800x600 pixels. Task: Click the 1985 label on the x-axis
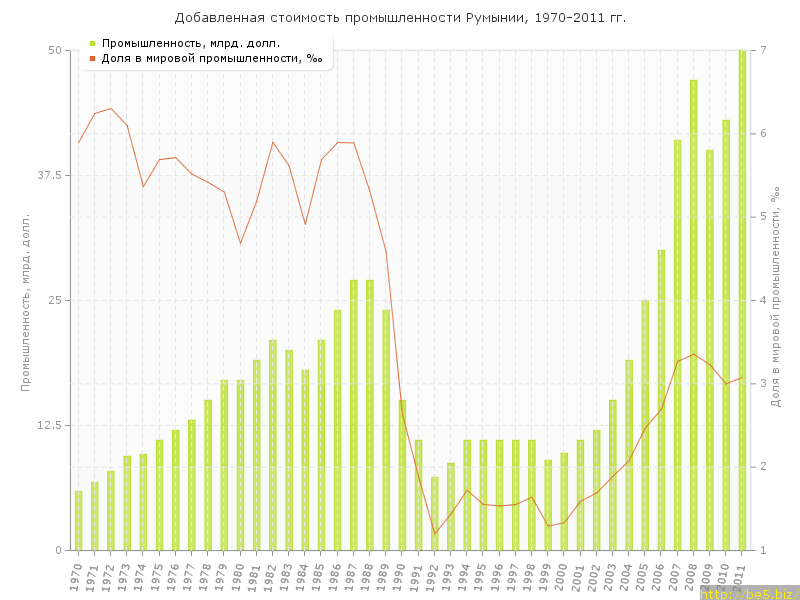[319, 577]
